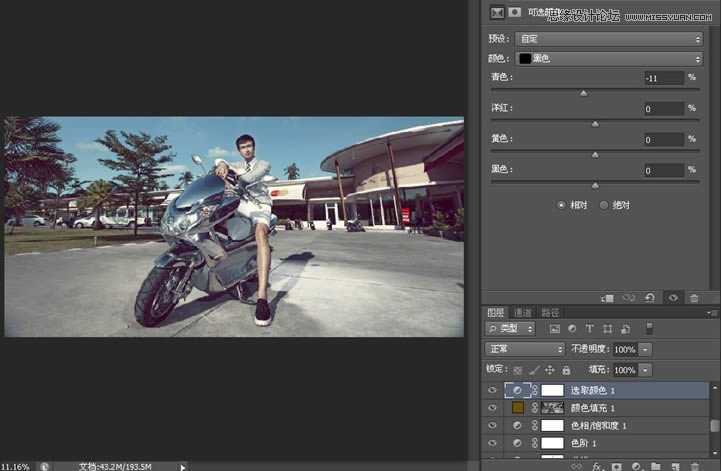Open the 填充 fill slider arrow
The height and width of the screenshot is (471, 722).
tap(646, 370)
